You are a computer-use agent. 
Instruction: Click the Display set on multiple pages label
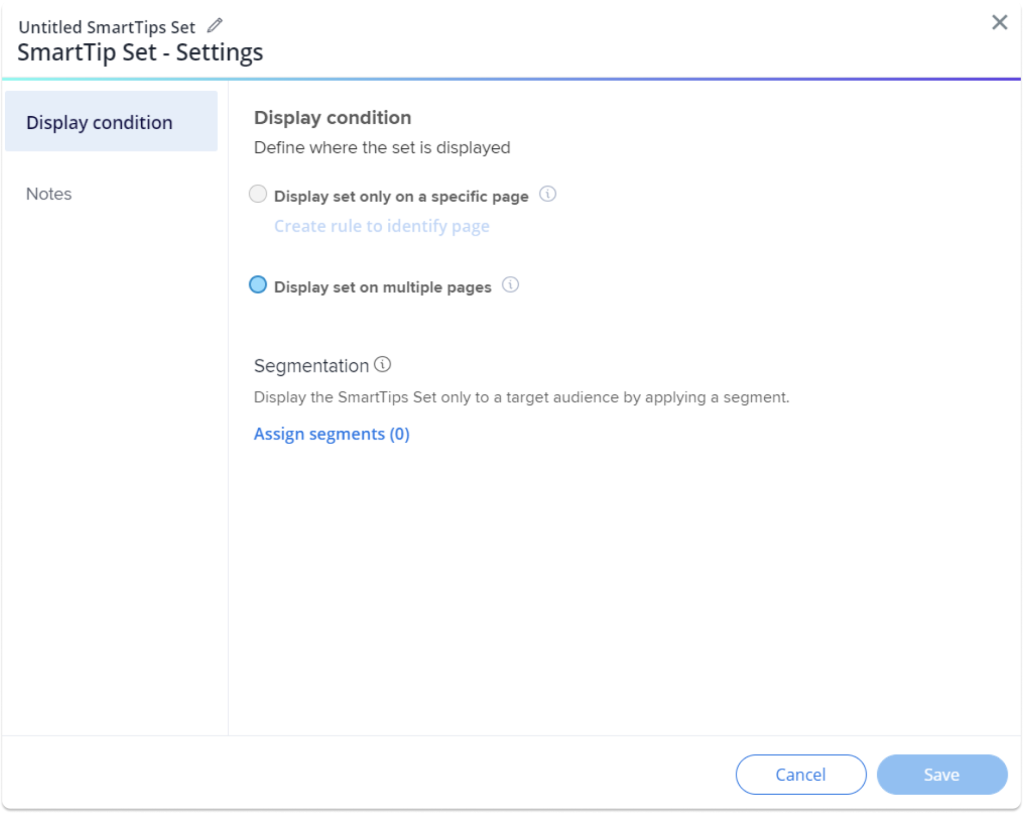(383, 287)
